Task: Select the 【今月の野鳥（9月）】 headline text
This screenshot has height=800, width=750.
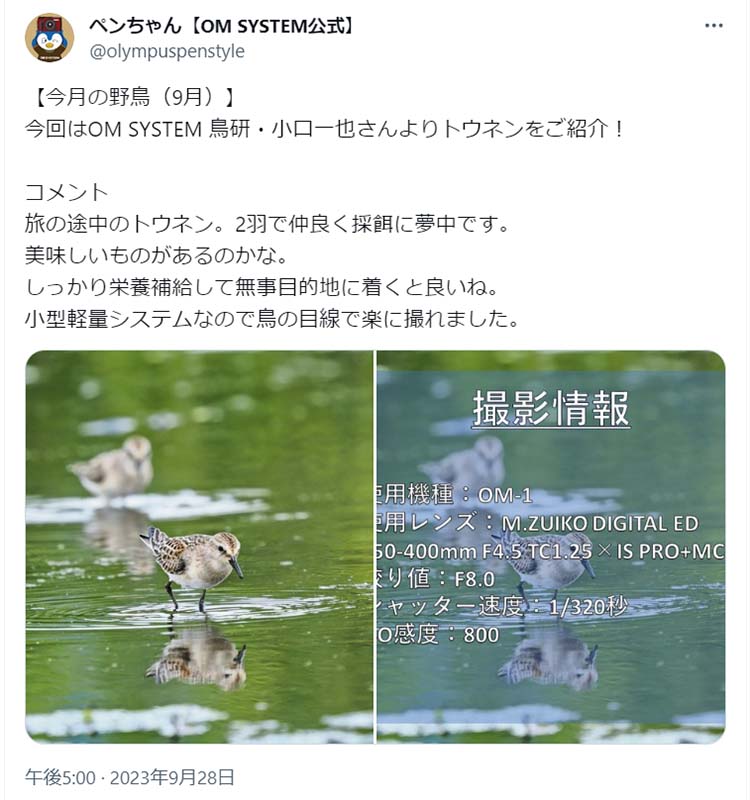Action: tap(133, 97)
